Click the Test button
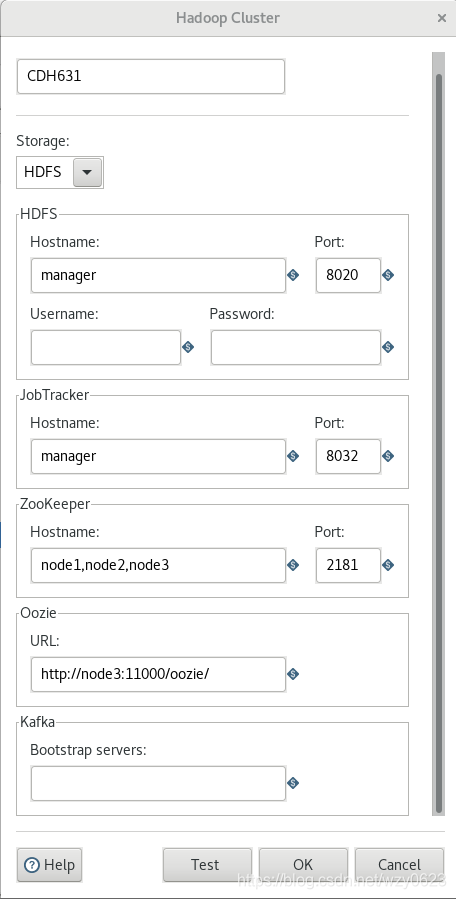This screenshot has width=456, height=899. 207,865
